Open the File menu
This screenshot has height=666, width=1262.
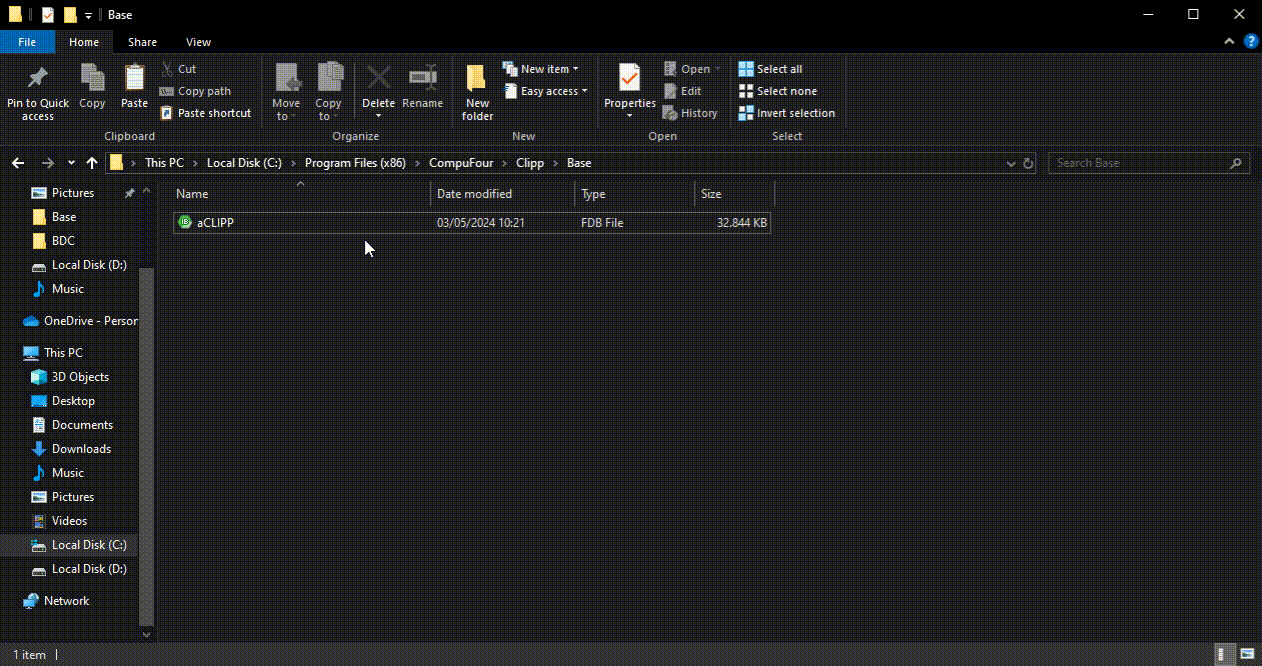click(x=27, y=42)
